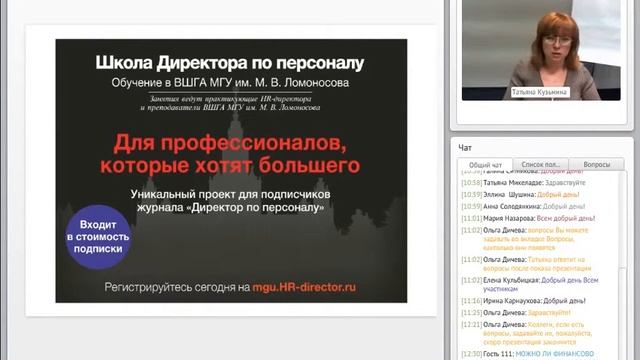Select Гость 111 chat message
The height and width of the screenshot is (360, 640).
tap(528, 353)
